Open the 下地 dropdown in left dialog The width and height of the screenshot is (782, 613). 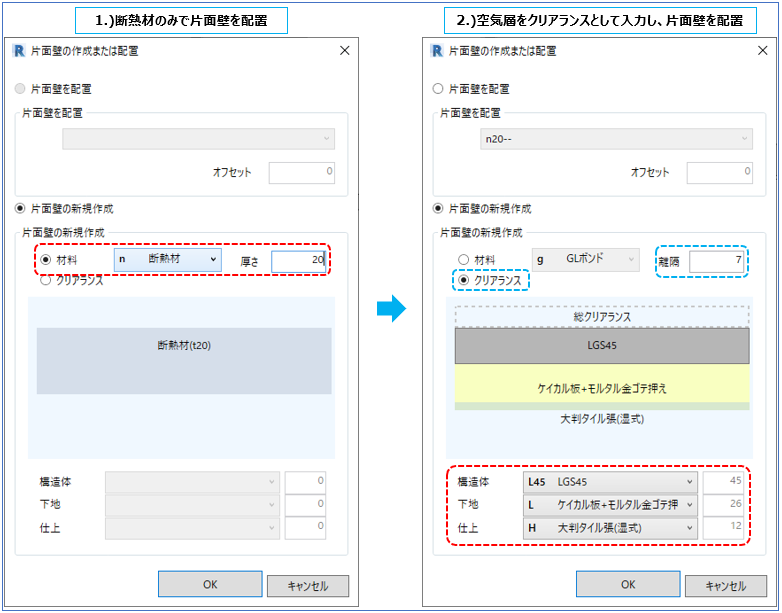pos(192,504)
